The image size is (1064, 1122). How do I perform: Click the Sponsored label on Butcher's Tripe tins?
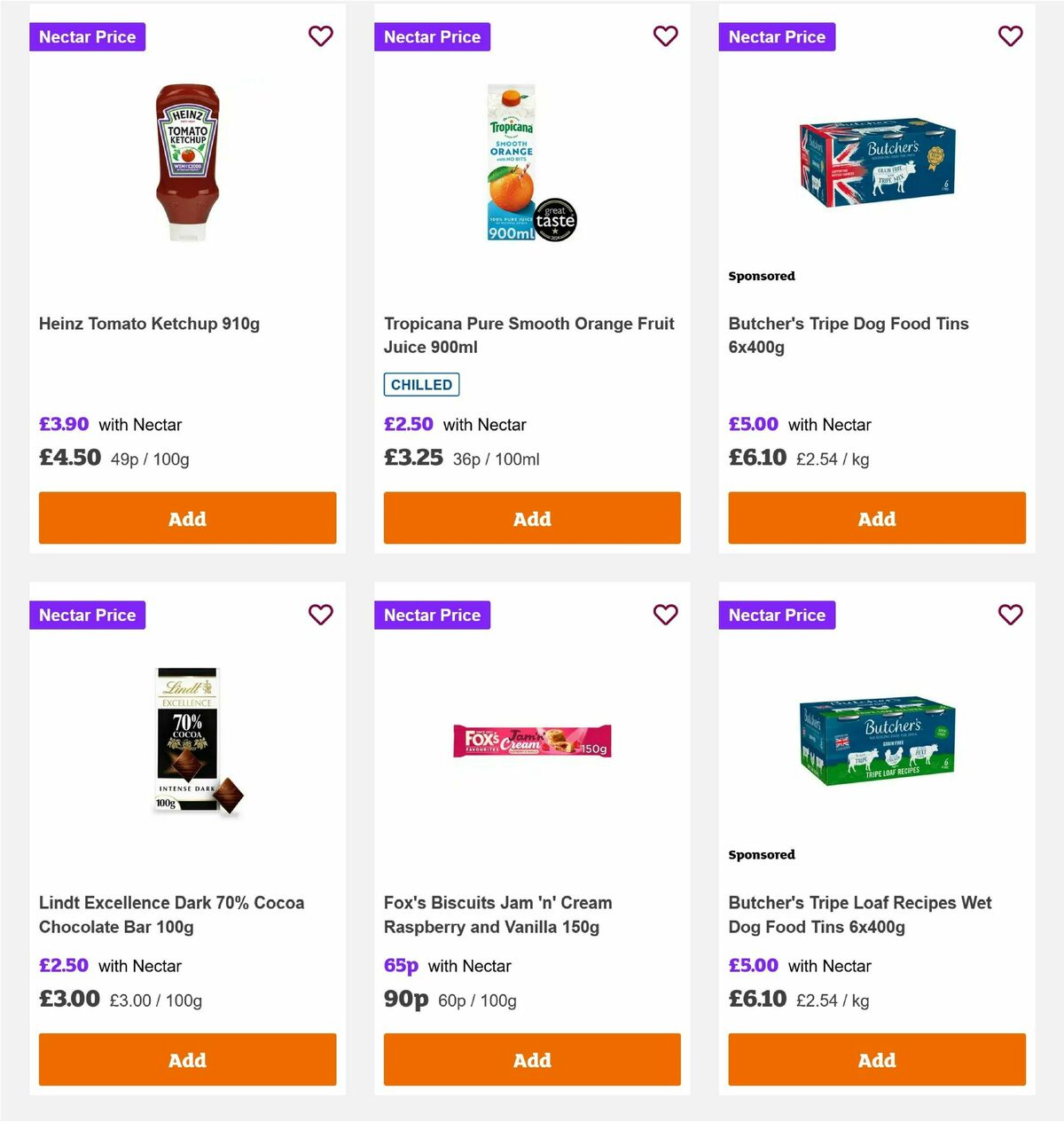point(762,276)
